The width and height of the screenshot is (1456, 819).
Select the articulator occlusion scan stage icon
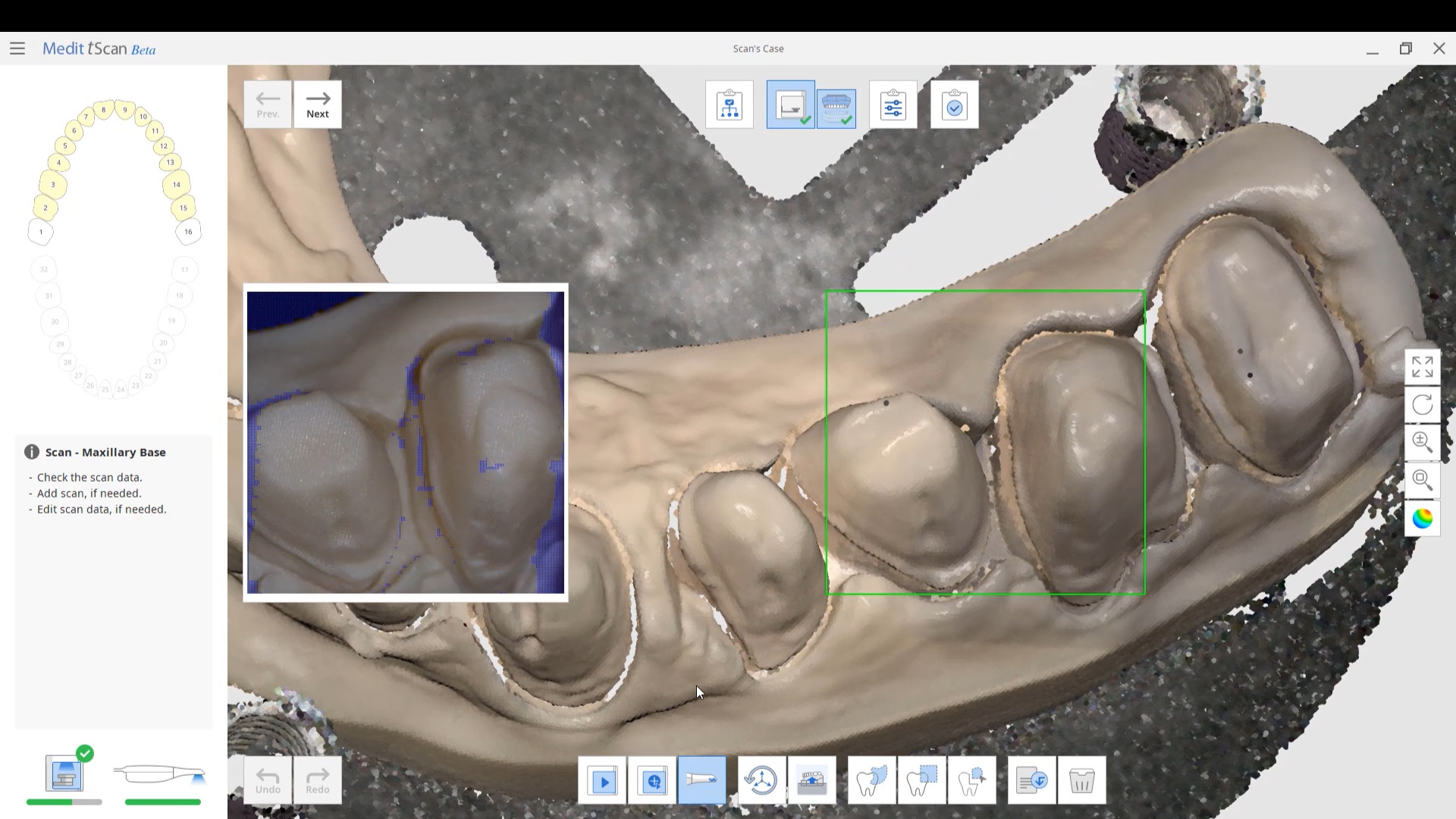(x=836, y=108)
